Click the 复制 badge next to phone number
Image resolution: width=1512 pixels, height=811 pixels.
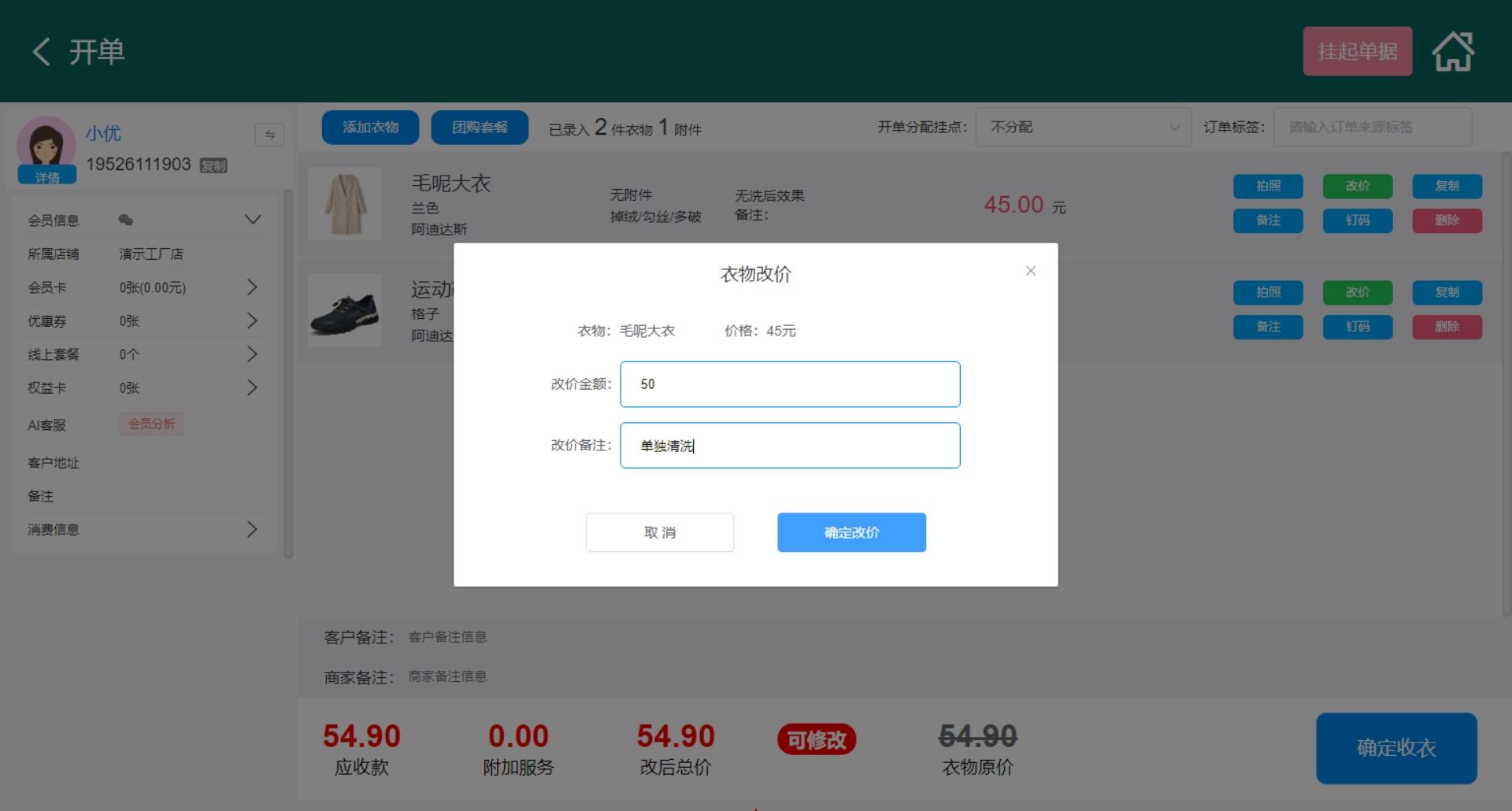click(213, 165)
